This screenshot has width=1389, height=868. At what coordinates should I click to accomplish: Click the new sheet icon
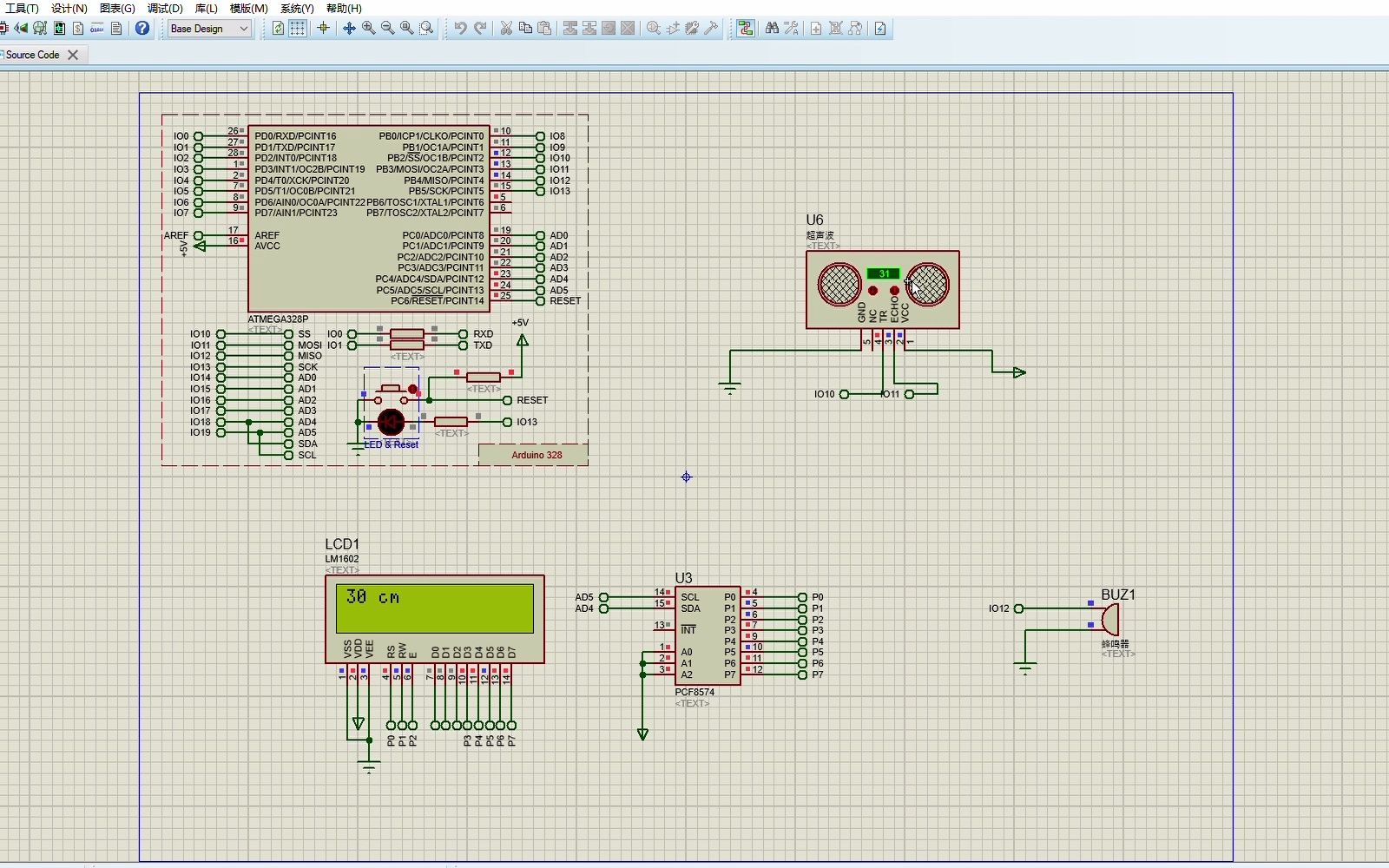[x=816, y=29]
